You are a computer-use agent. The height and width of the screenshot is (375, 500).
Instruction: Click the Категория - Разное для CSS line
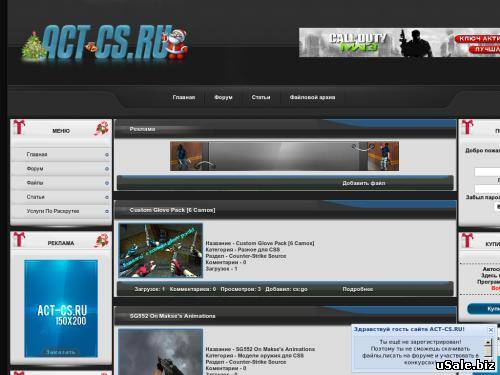coord(243,250)
